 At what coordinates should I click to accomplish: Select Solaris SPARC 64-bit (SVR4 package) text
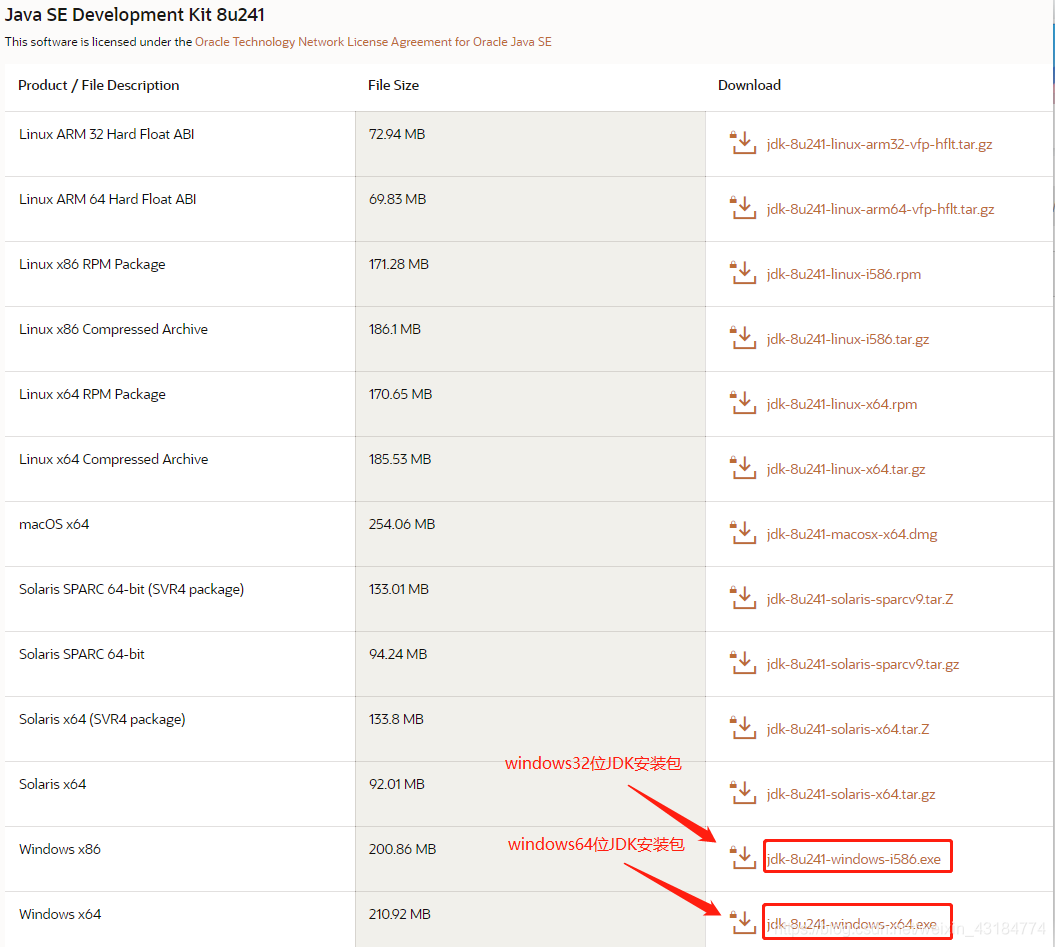tap(131, 589)
